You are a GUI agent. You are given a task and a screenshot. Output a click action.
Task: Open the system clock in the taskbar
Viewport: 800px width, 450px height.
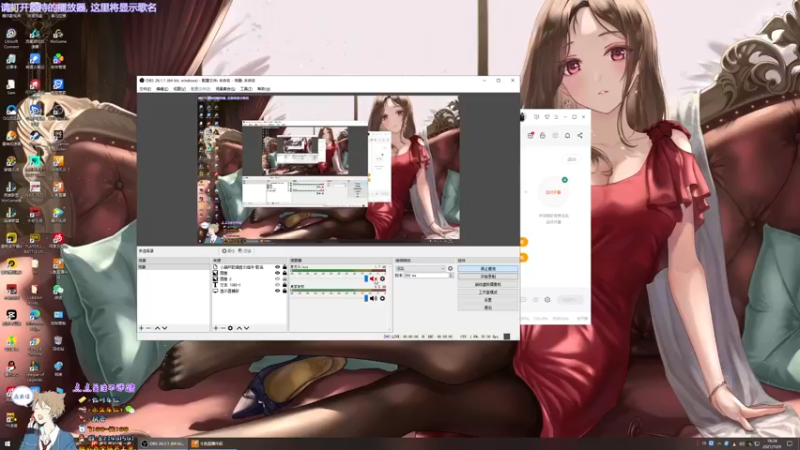(x=772, y=443)
